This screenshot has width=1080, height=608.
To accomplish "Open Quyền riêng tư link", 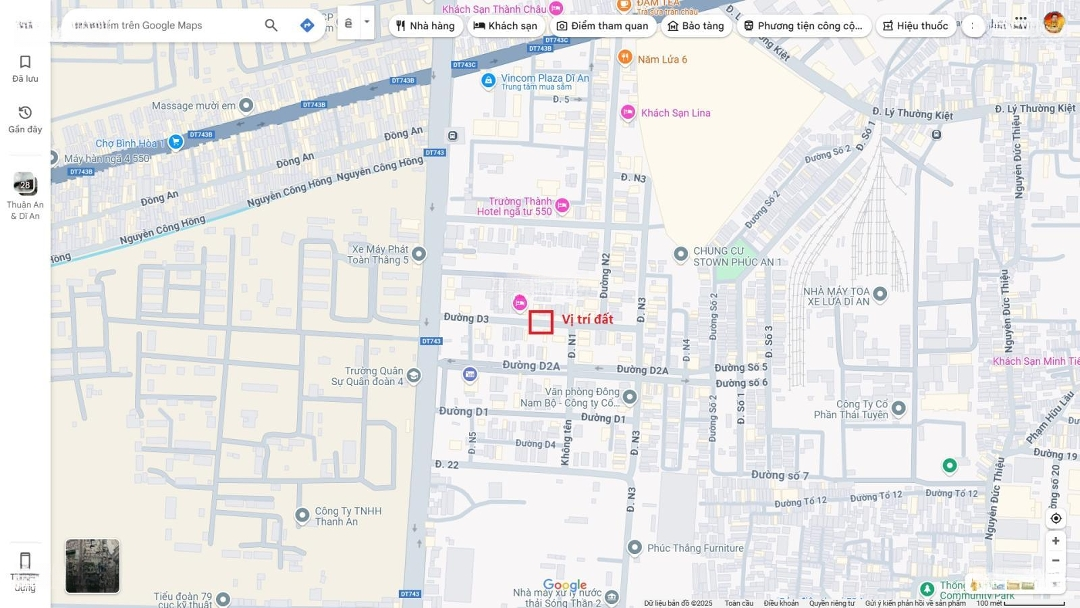I will 832,603.
